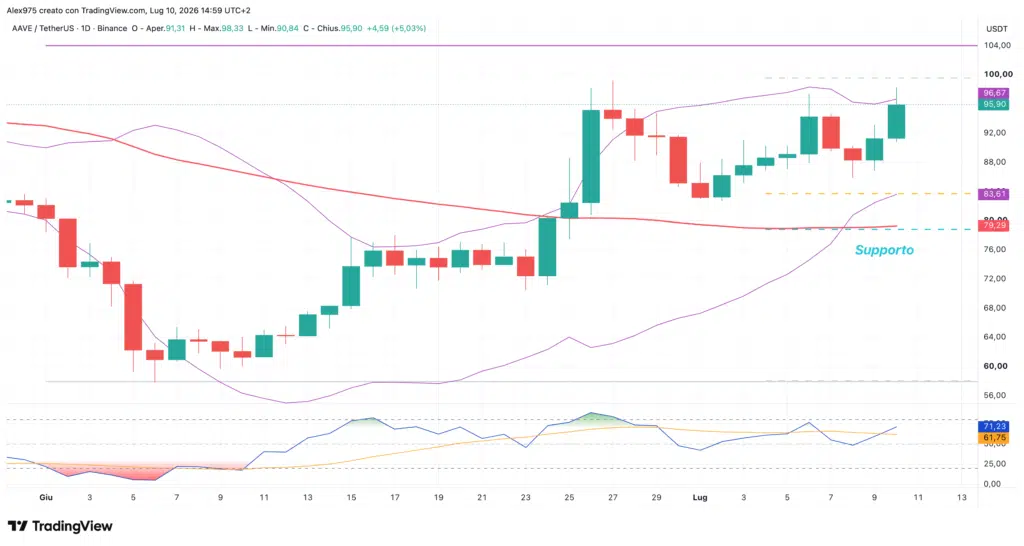Screen dimensions: 1024x546
Task: Select the orange 61,75 RSI average tag
Action: [995, 438]
